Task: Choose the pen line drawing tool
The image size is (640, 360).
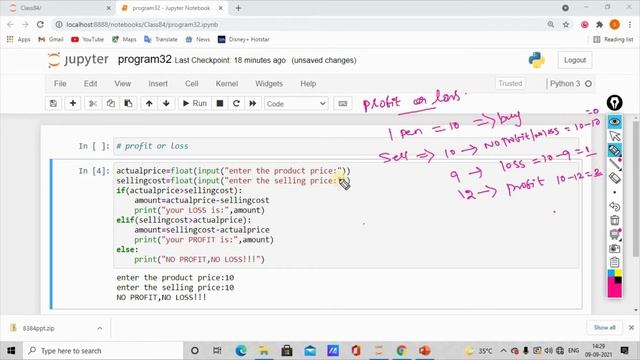Action: [614, 164]
